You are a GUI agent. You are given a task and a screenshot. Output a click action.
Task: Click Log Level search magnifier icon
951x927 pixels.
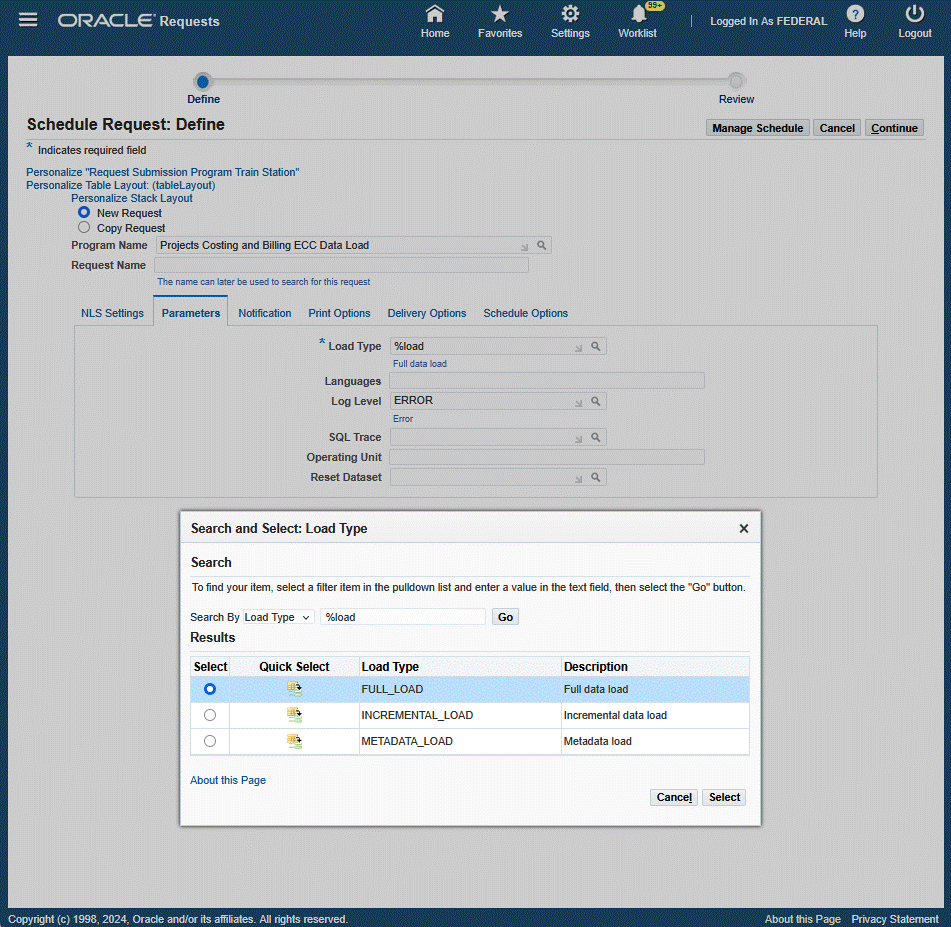[x=596, y=401]
